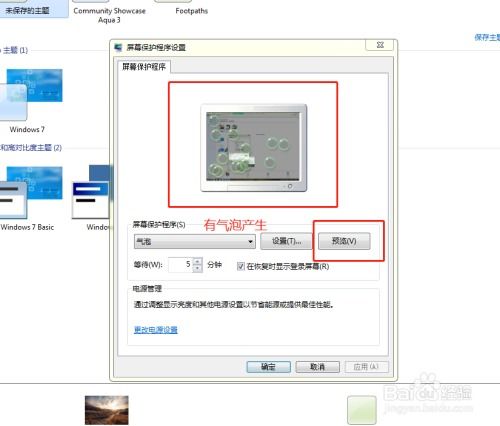Image resolution: width=500 pixels, height=426 pixels.
Task: Toggle the show logon screen on resume checkbox
Action: (241, 266)
